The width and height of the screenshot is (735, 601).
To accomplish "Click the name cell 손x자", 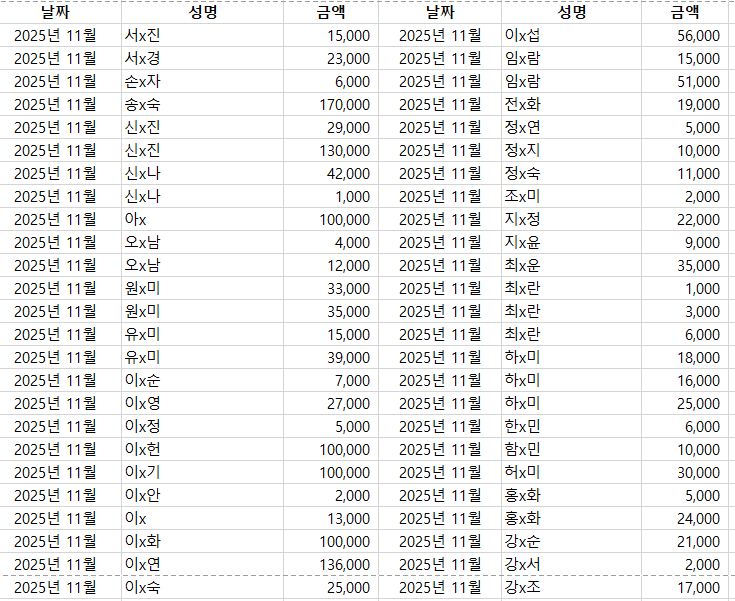I will [143, 81].
